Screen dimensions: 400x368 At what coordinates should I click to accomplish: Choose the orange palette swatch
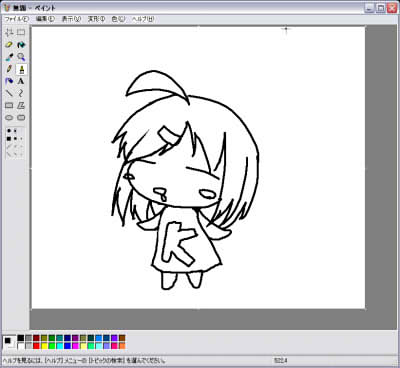pyautogui.click(x=122, y=346)
